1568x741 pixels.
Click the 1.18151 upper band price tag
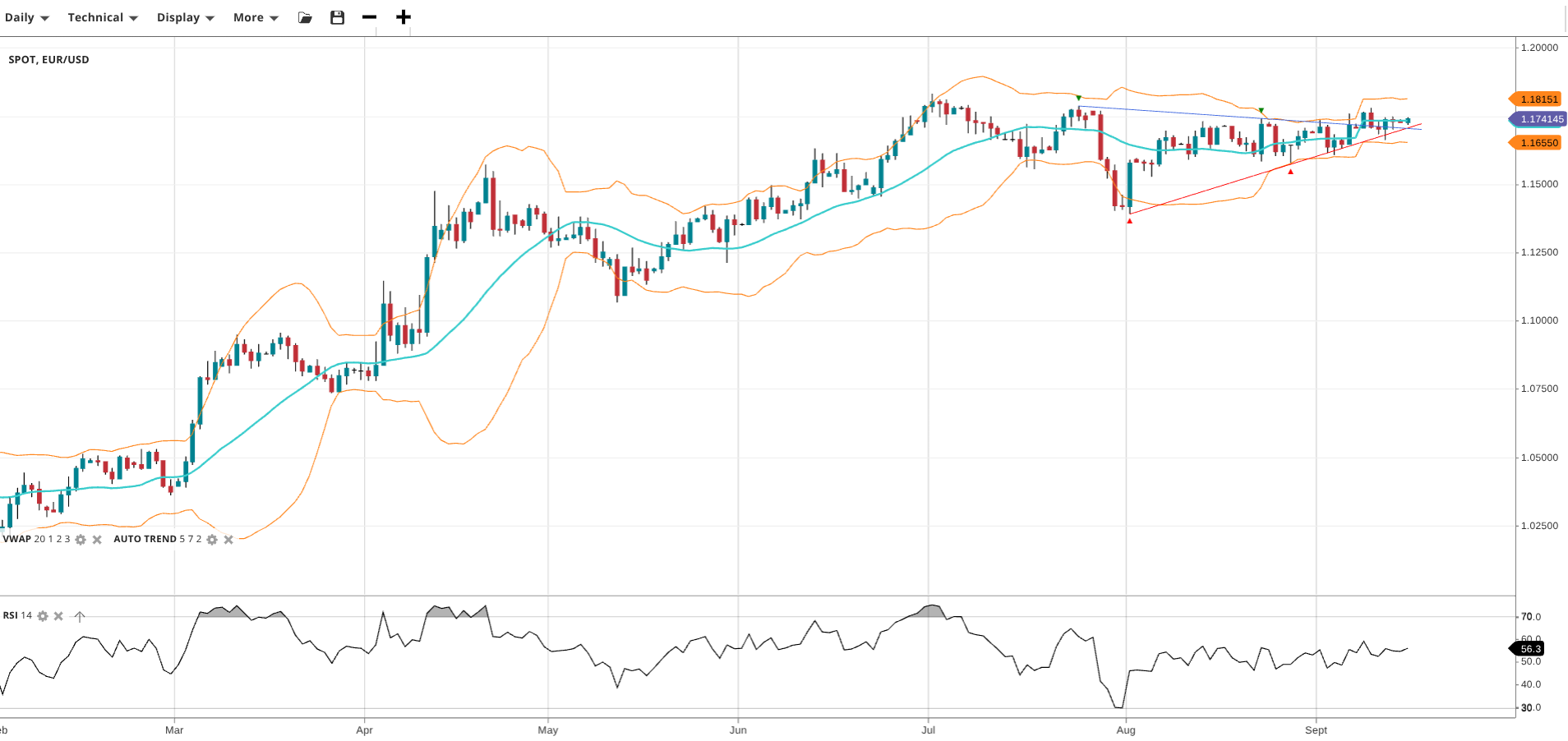[x=1538, y=99]
